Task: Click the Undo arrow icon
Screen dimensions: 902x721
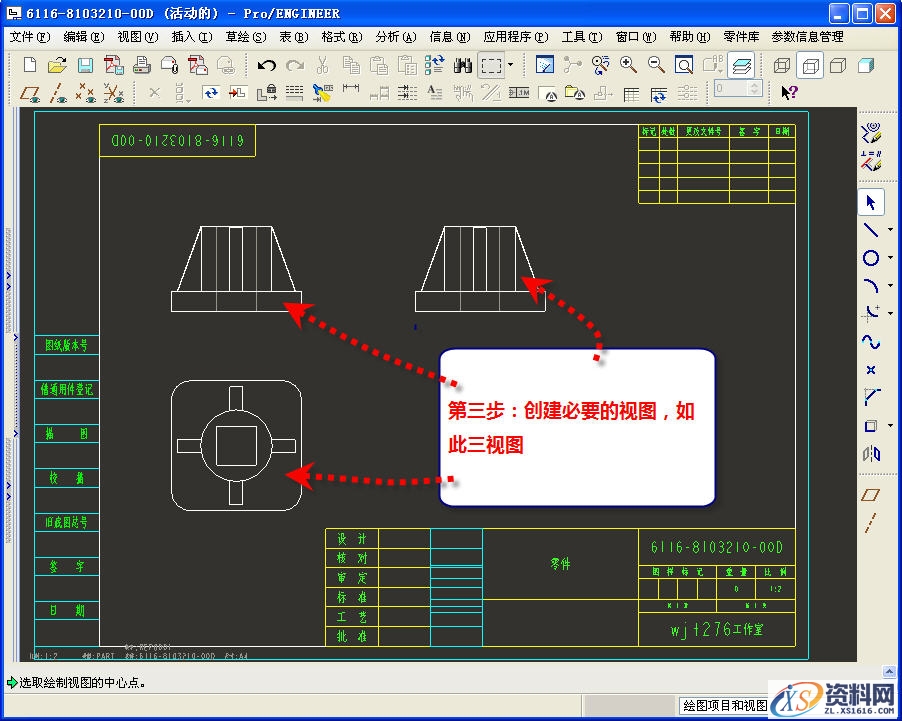Action: click(266, 65)
